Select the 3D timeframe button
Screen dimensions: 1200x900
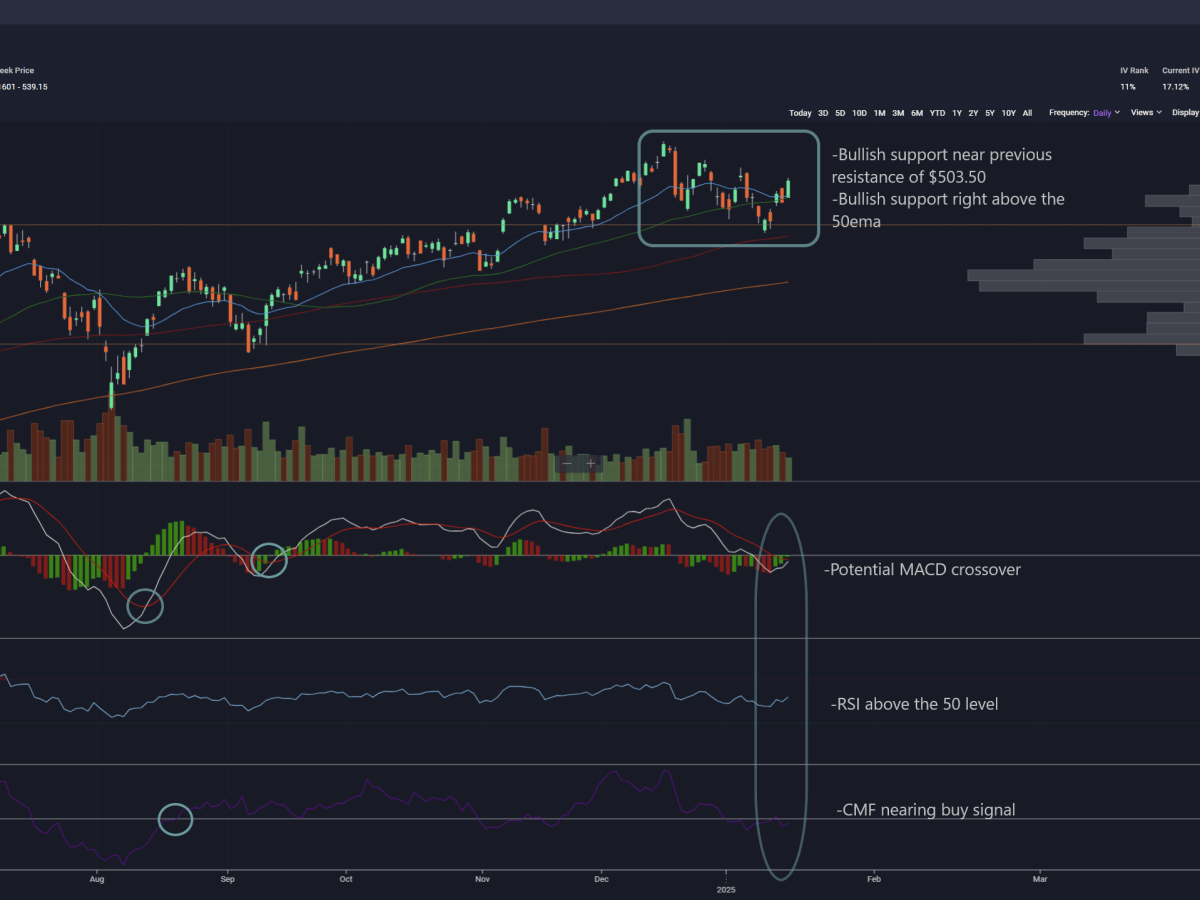[822, 113]
